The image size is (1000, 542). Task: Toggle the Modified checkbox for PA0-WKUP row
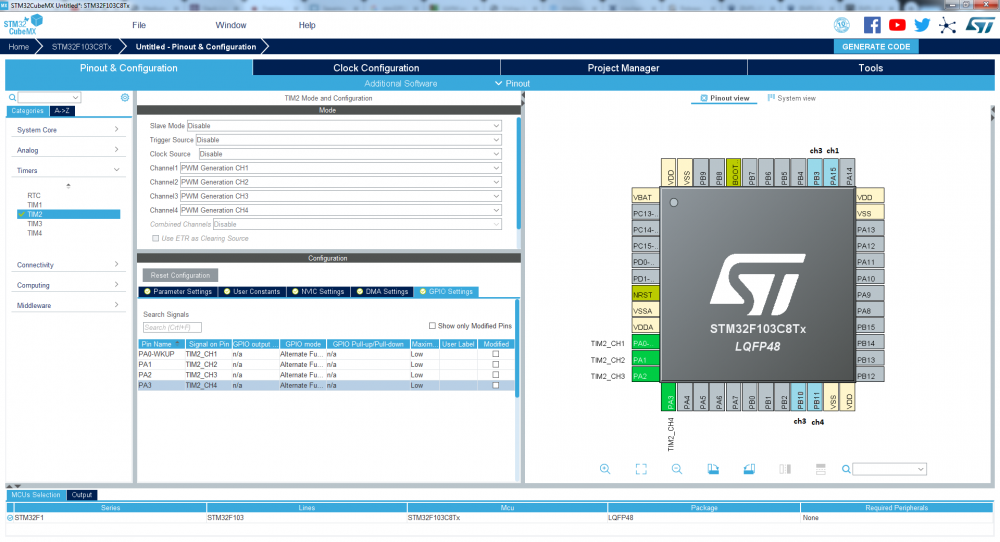point(495,353)
